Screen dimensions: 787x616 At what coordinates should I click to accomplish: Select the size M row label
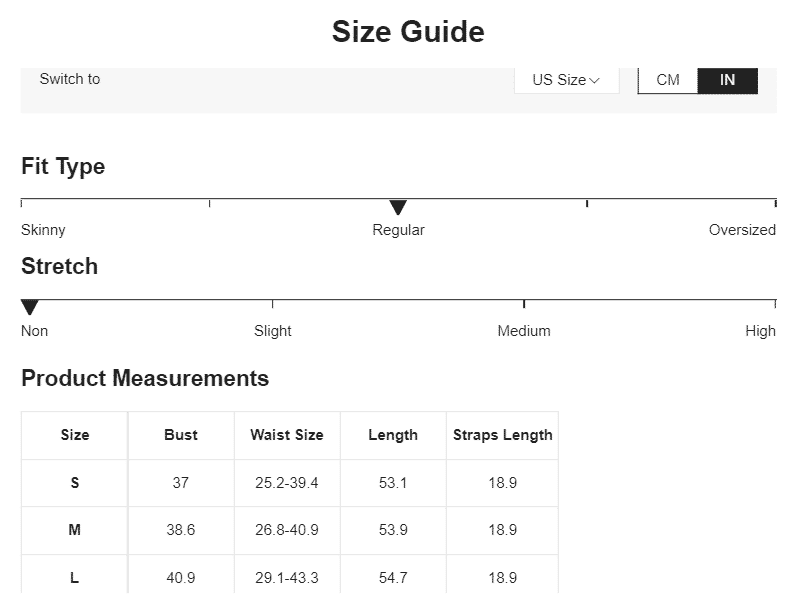pyautogui.click(x=75, y=530)
